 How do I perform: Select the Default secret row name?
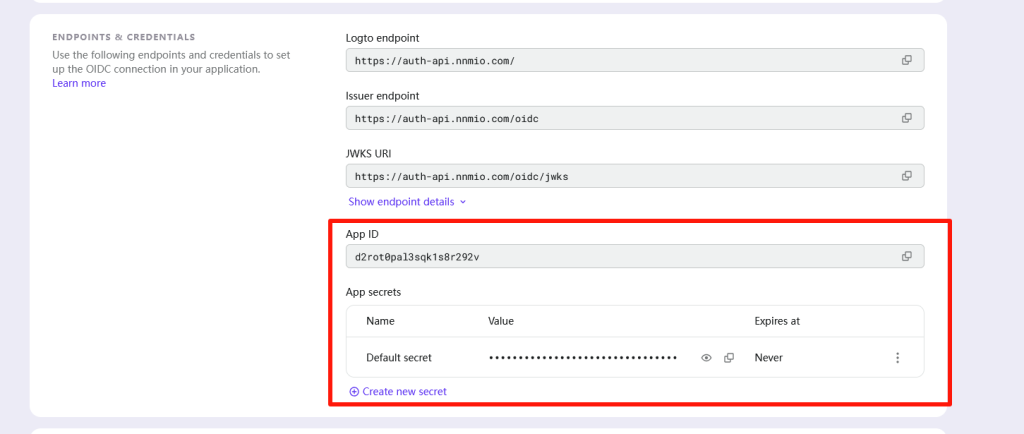click(x=399, y=358)
